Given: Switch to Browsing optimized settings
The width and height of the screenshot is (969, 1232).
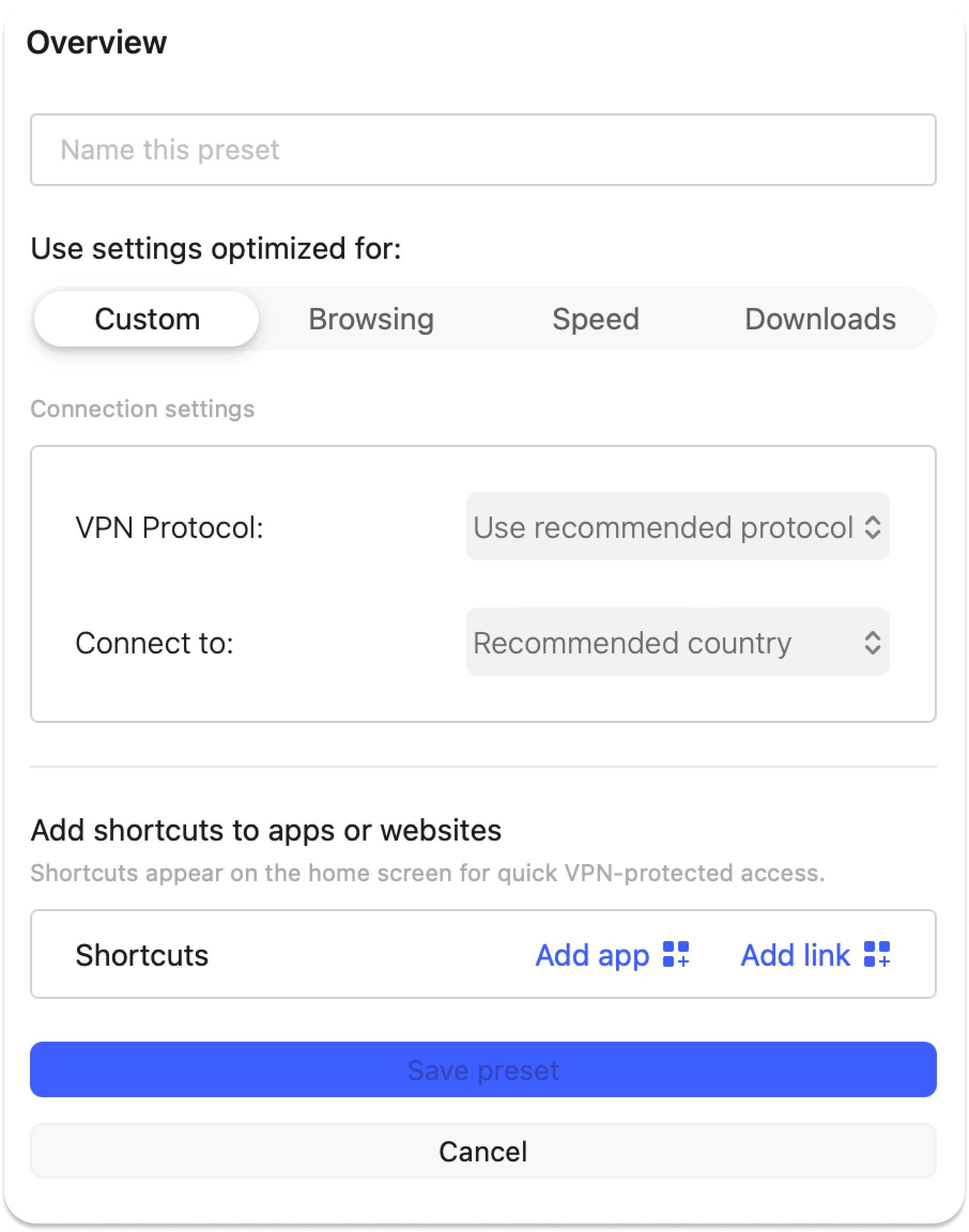Looking at the screenshot, I should coord(371,319).
